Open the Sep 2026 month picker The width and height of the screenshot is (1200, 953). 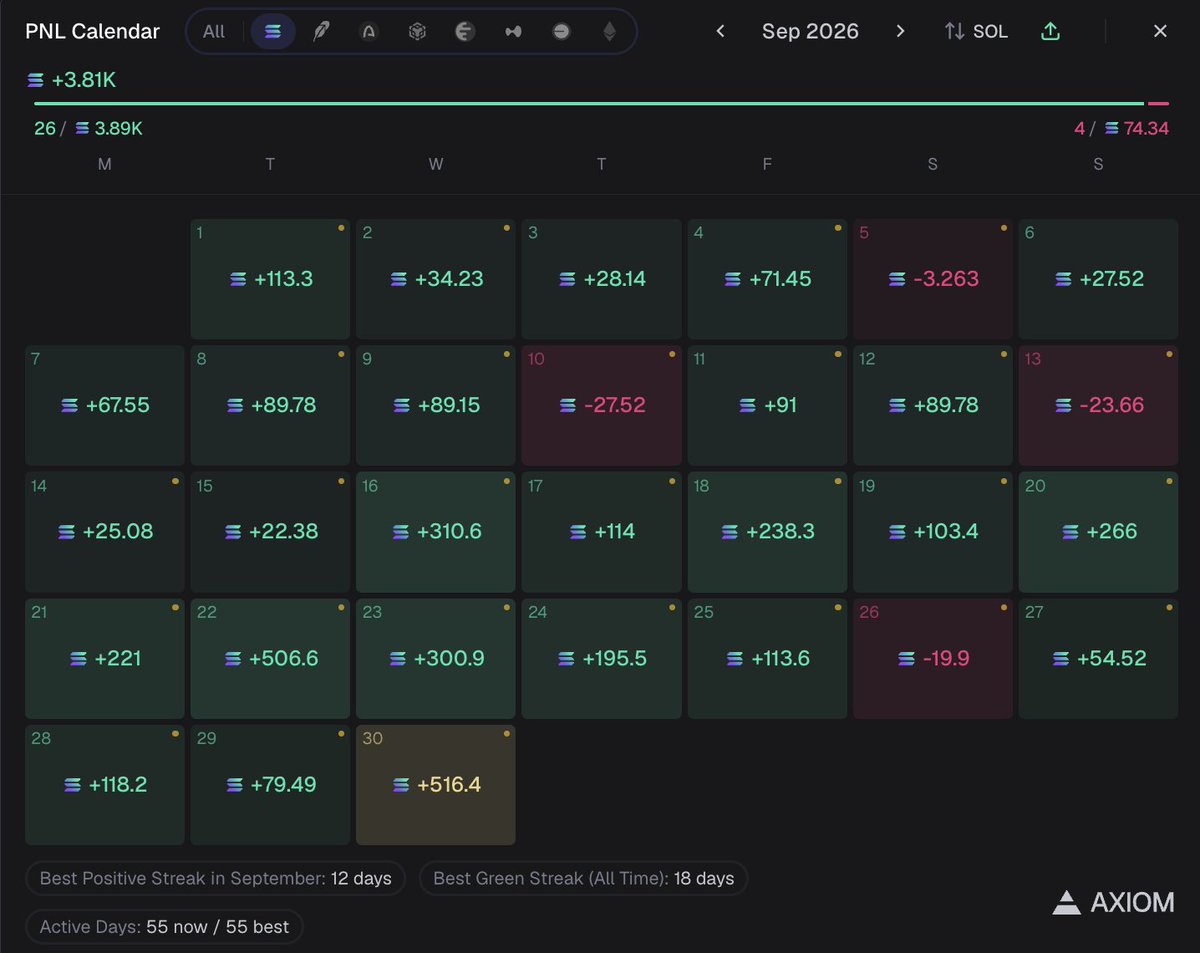[x=810, y=31]
